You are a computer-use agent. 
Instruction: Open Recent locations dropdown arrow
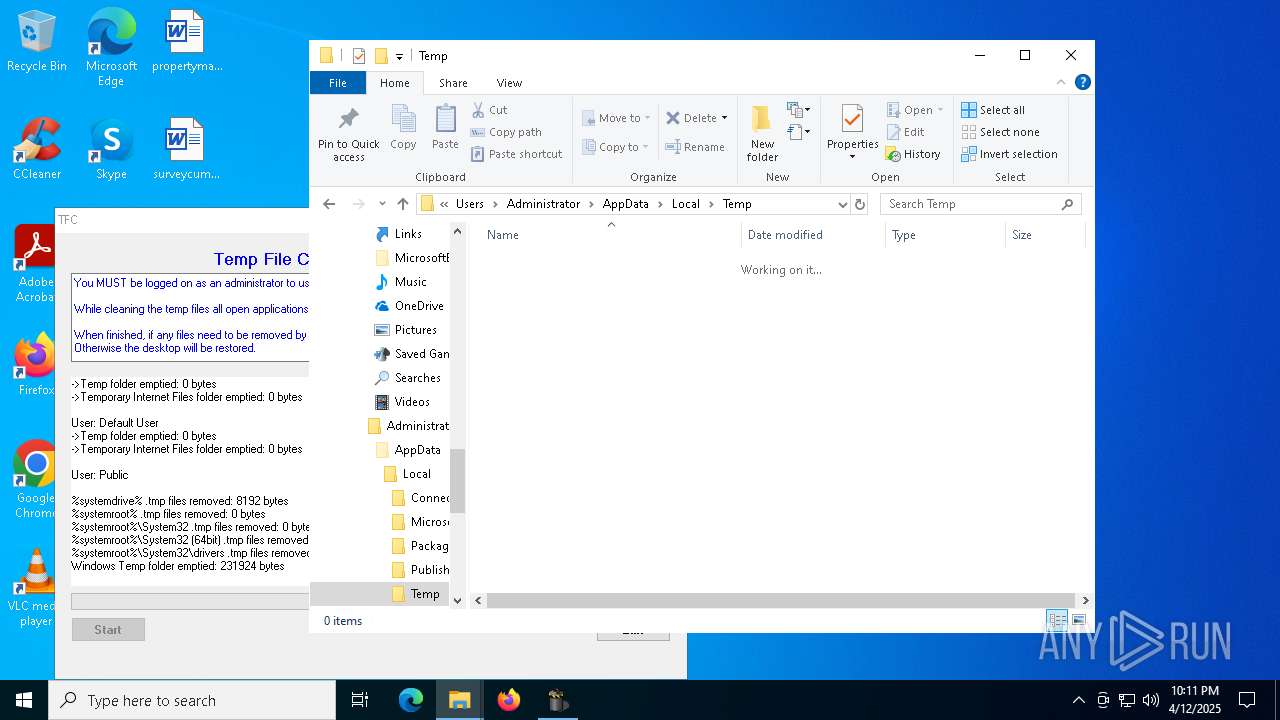pos(382,204)
